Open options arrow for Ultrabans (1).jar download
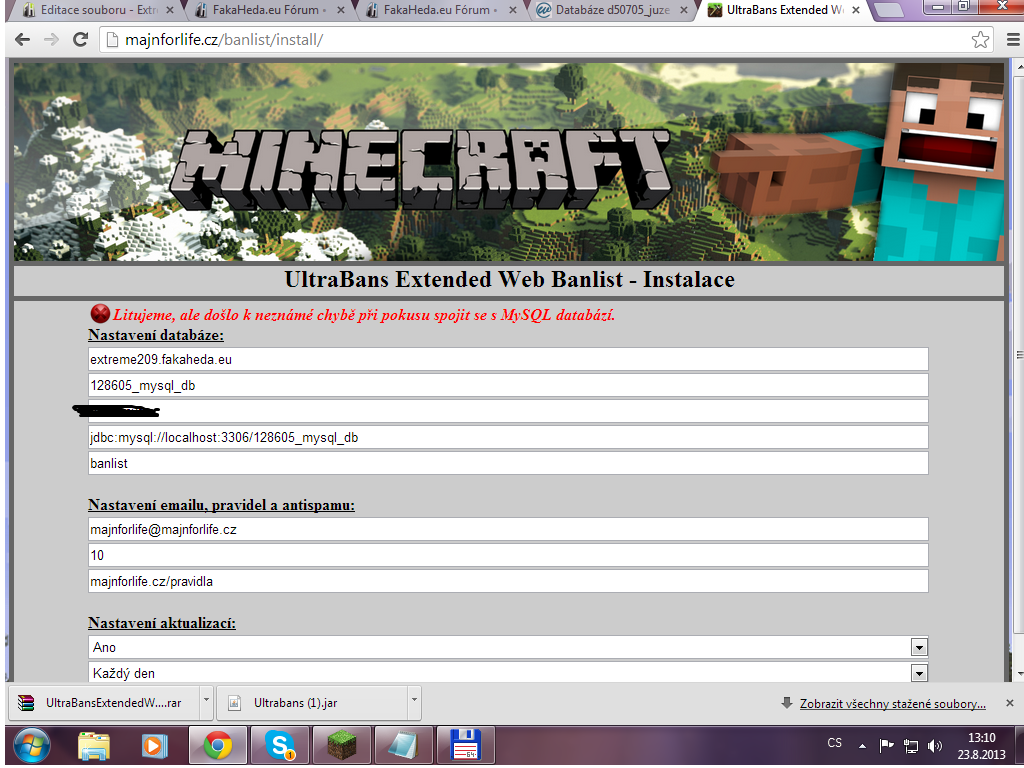This screenshot has height=768, width=1024. [414, 703]
